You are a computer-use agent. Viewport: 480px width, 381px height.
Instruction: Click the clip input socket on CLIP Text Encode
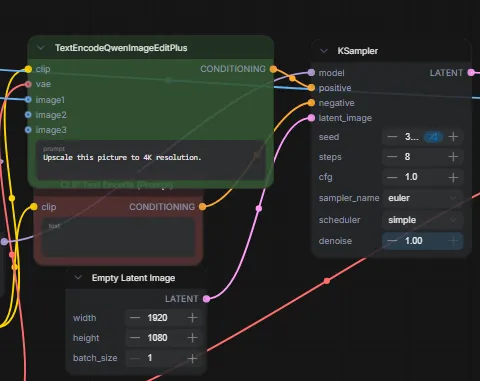pos(34,207)
